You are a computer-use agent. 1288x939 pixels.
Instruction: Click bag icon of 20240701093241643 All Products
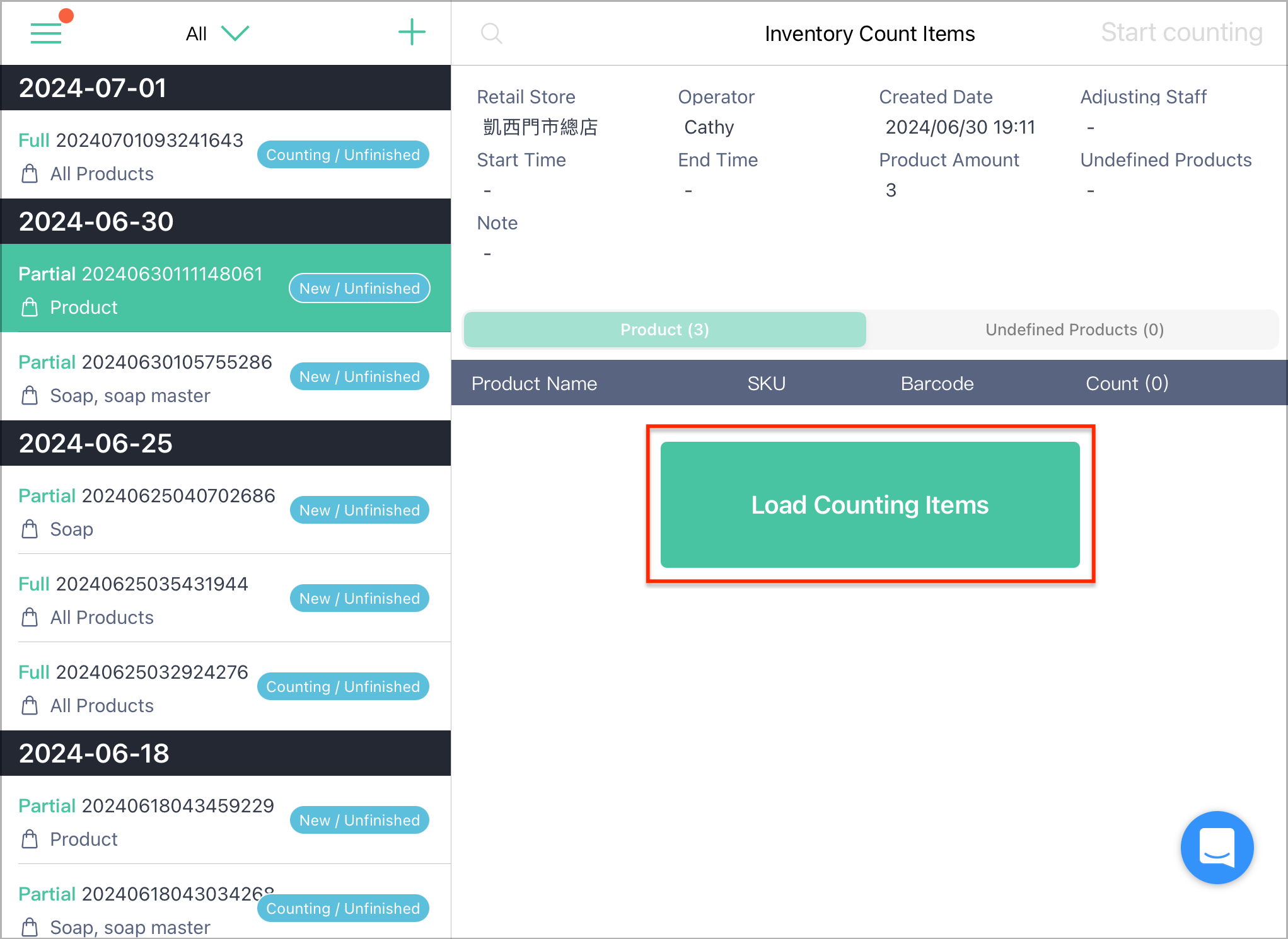30,174
